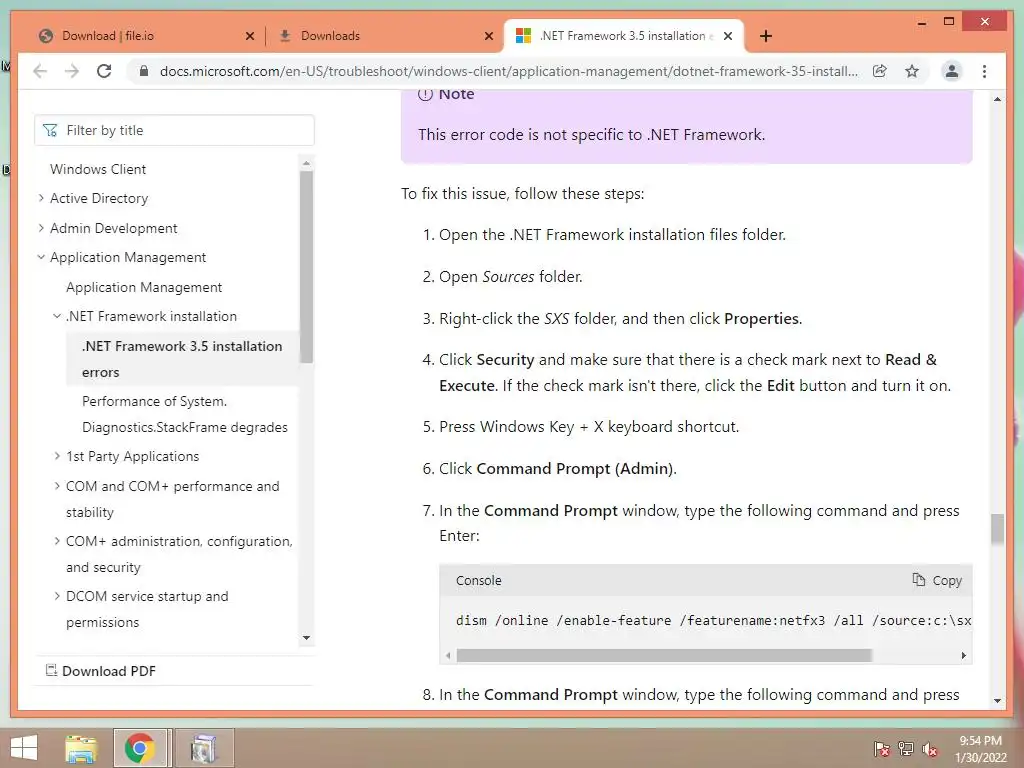This screenshot has width=1024, height=768.
Task: Expand COM+ administration, configuration, and security
Action: 57,541
